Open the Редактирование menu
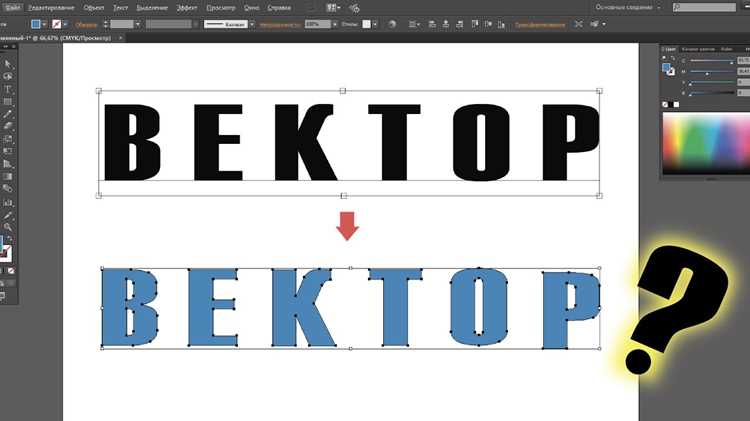Viewport: 750px width, 421px height. [51, 8]
